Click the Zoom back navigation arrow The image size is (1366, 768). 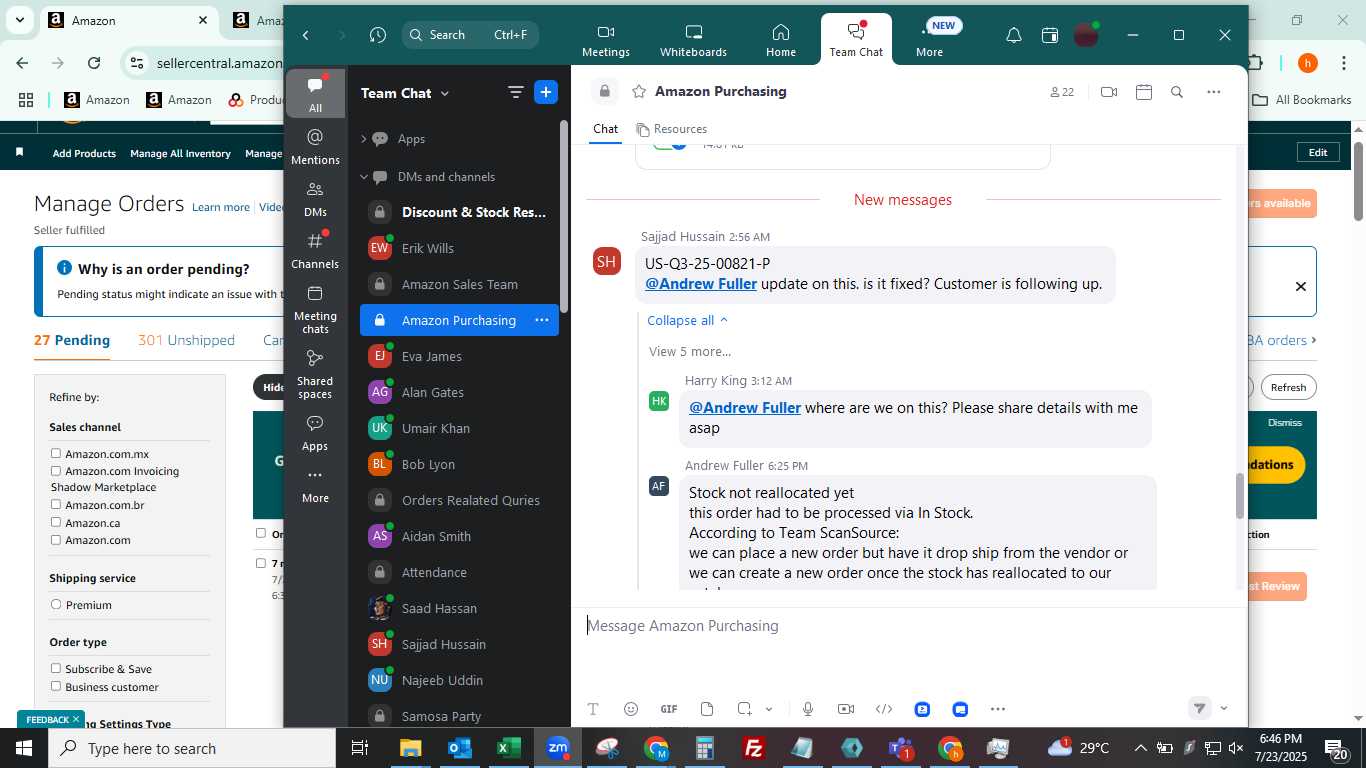pyautogui.click(x=306, y=35)
